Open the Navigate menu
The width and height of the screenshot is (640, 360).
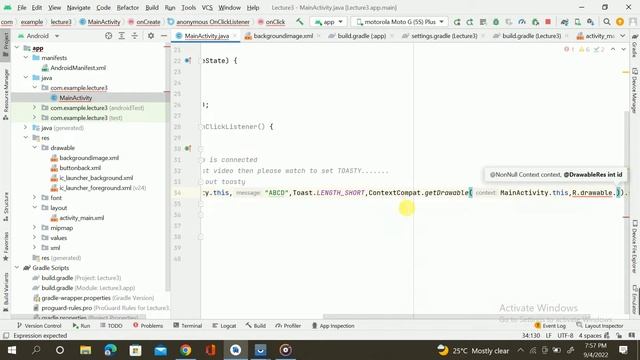(78, 7)
